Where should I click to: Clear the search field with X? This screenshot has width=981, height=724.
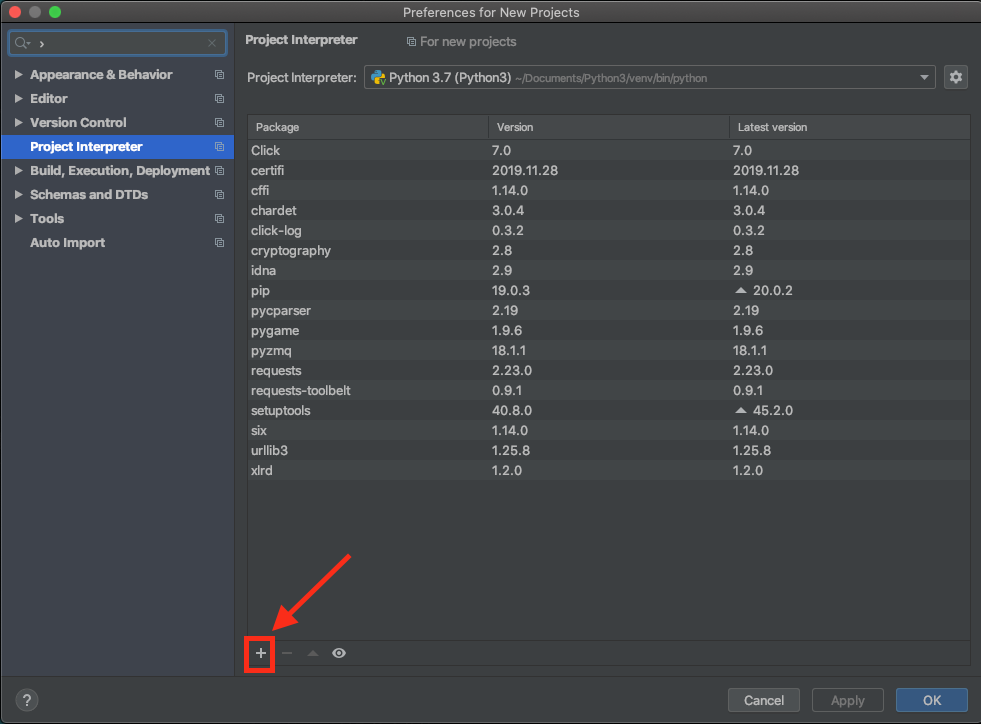[x=212, y=43]
